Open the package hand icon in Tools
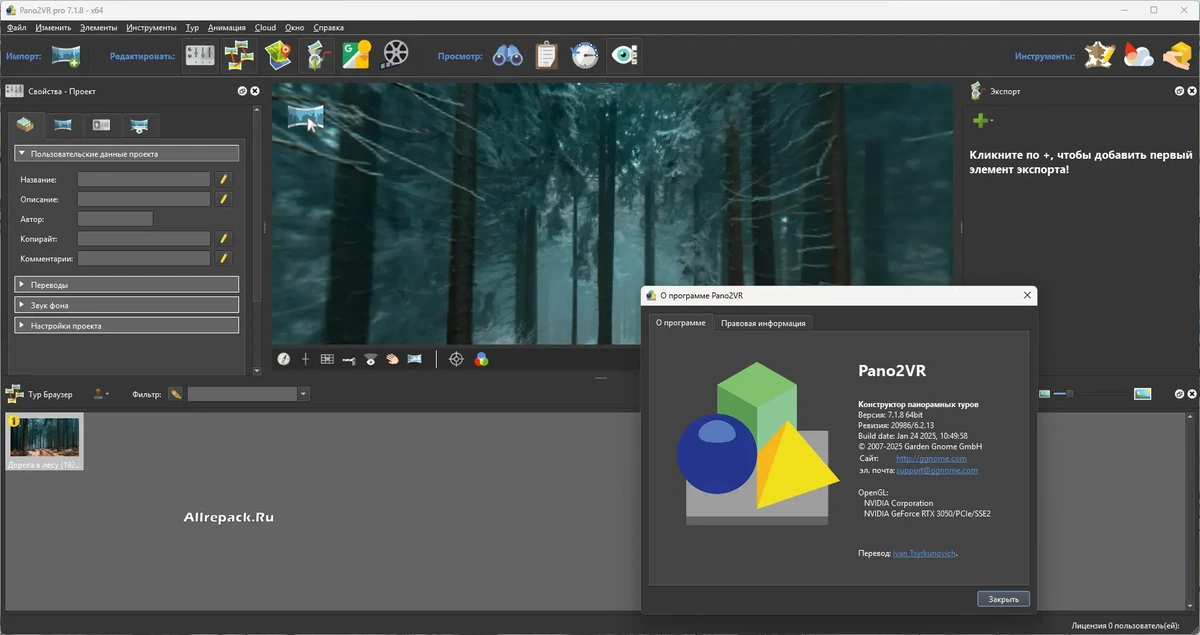Screen dimensions: 1200x635 click(x=1177, y=55)
